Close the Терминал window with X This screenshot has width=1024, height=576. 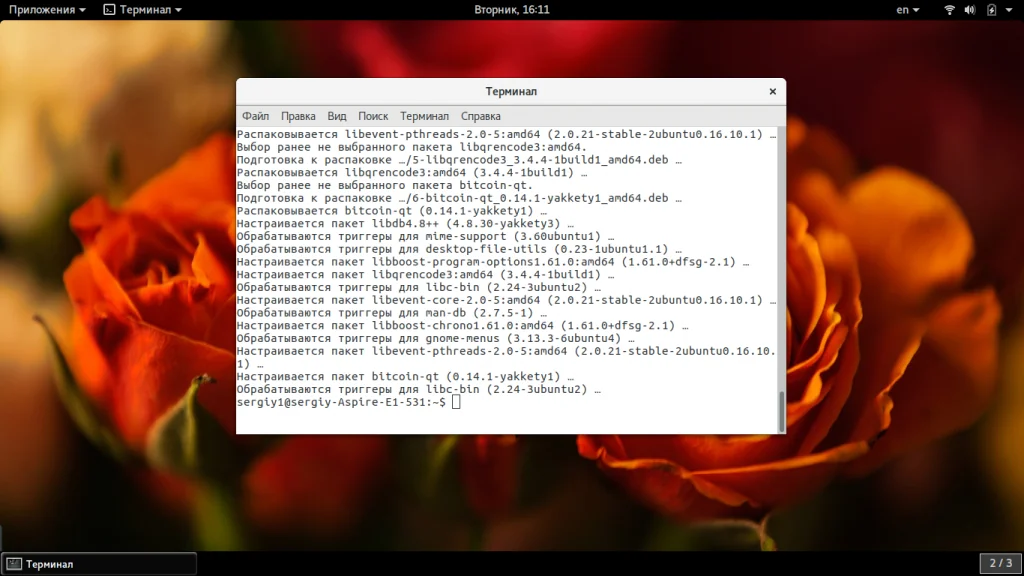tap(772, 91)
